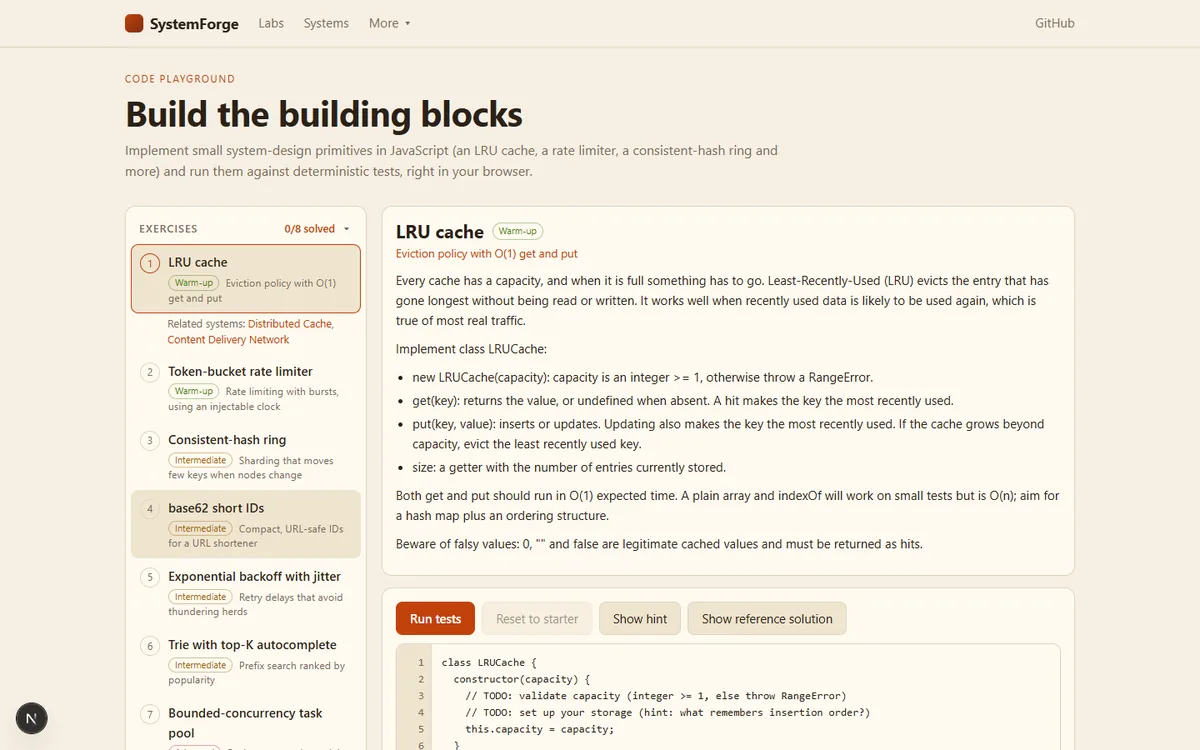Open the LRU cache exercise
This screenshot has width=1200, height=750.
coord(246,279)
